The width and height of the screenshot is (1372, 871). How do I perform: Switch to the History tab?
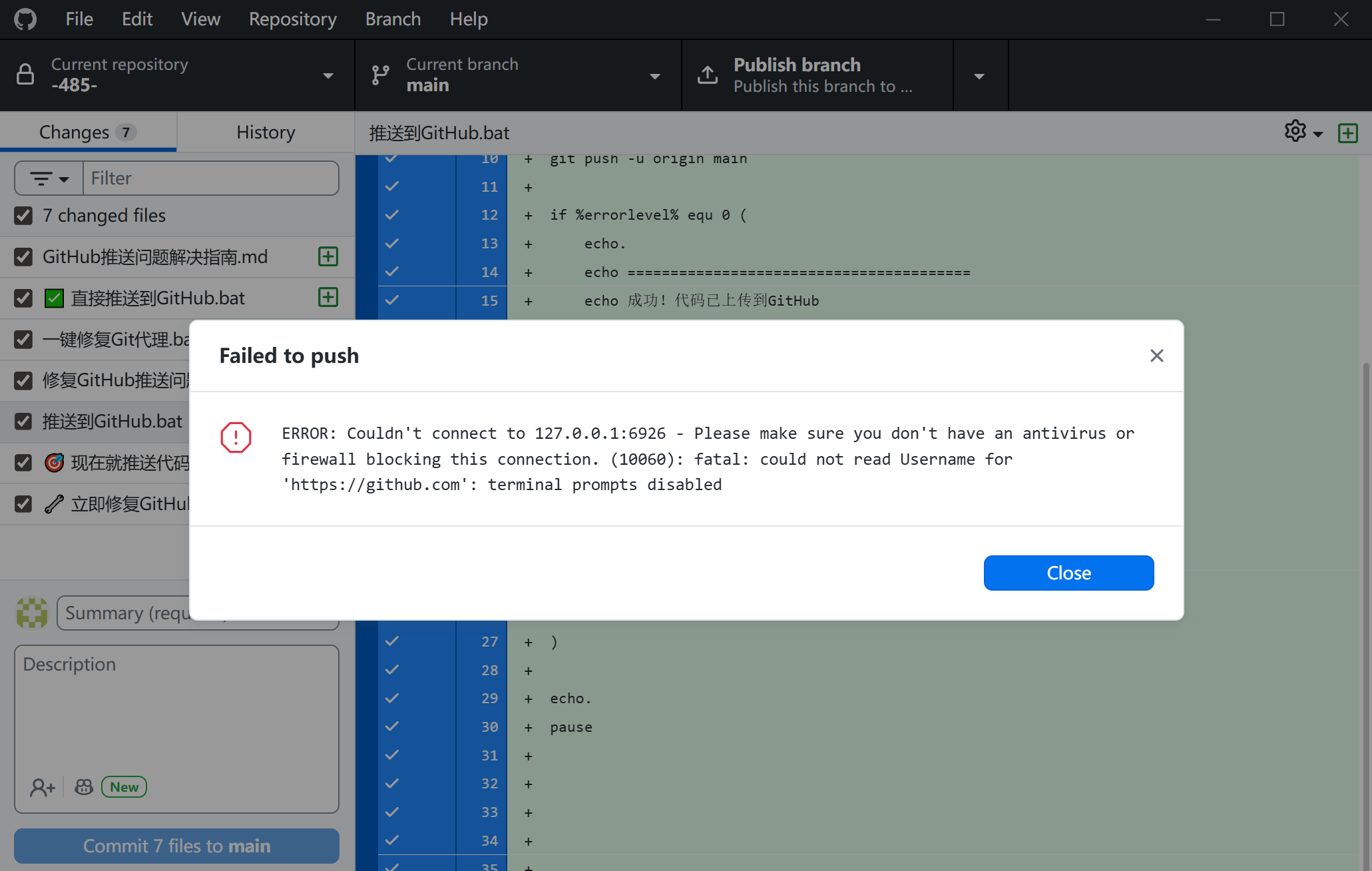pos(266,132)
